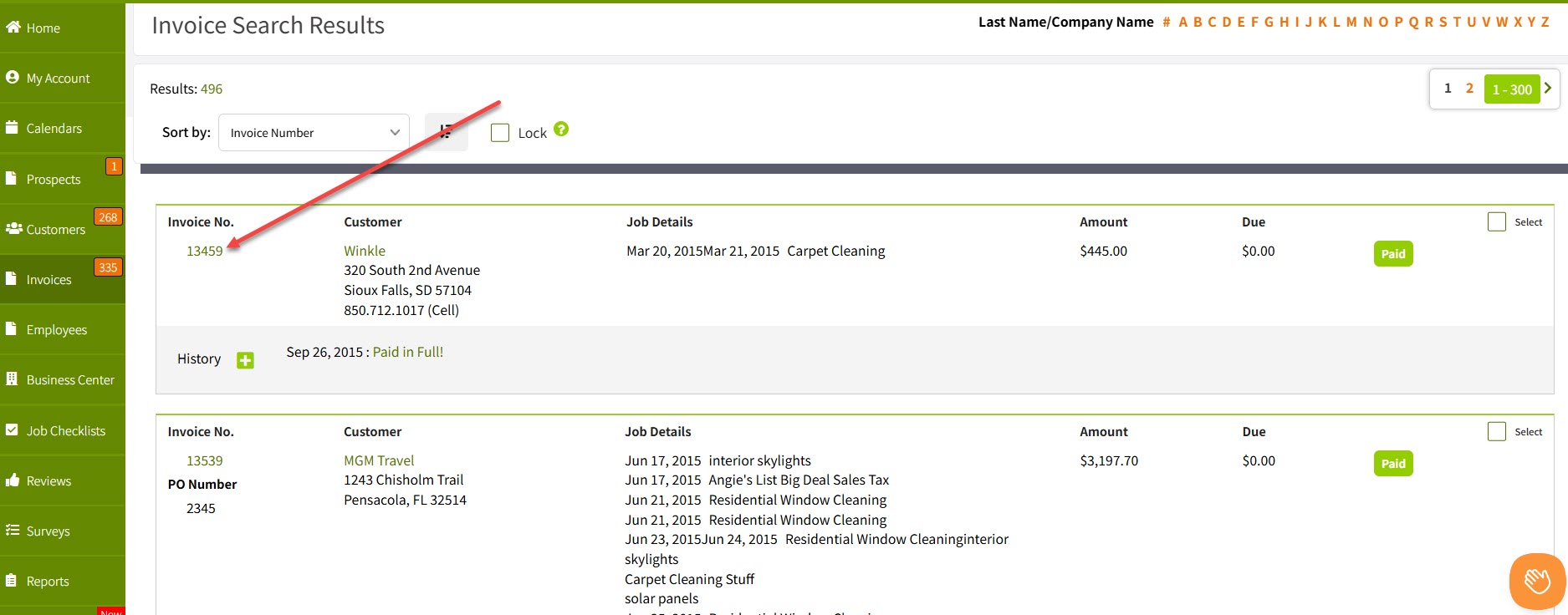Click Paid button for invoice 13459
This screenshot has height=615, width=1568.
1393,253
